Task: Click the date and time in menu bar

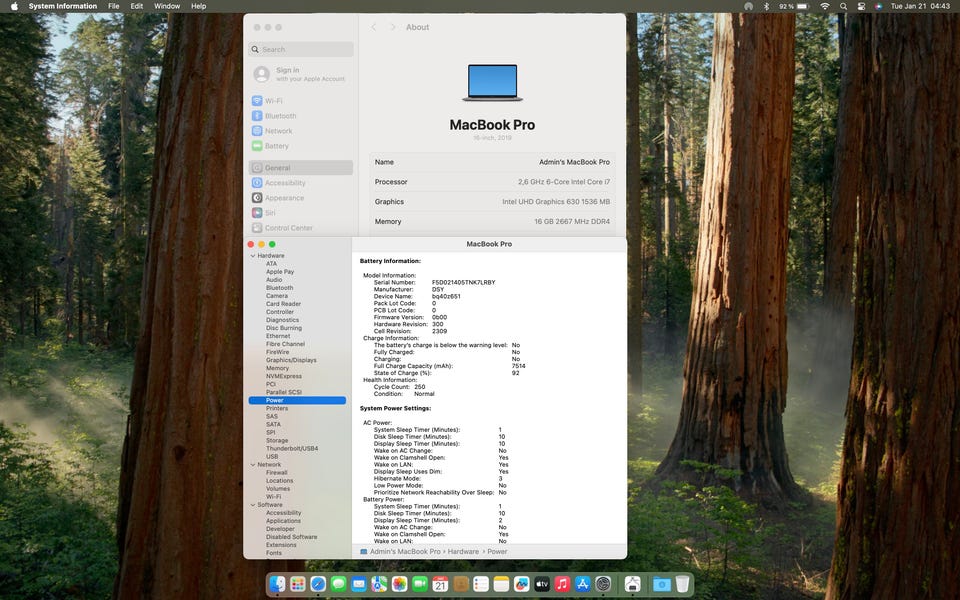Action: [x=920, y=6]
